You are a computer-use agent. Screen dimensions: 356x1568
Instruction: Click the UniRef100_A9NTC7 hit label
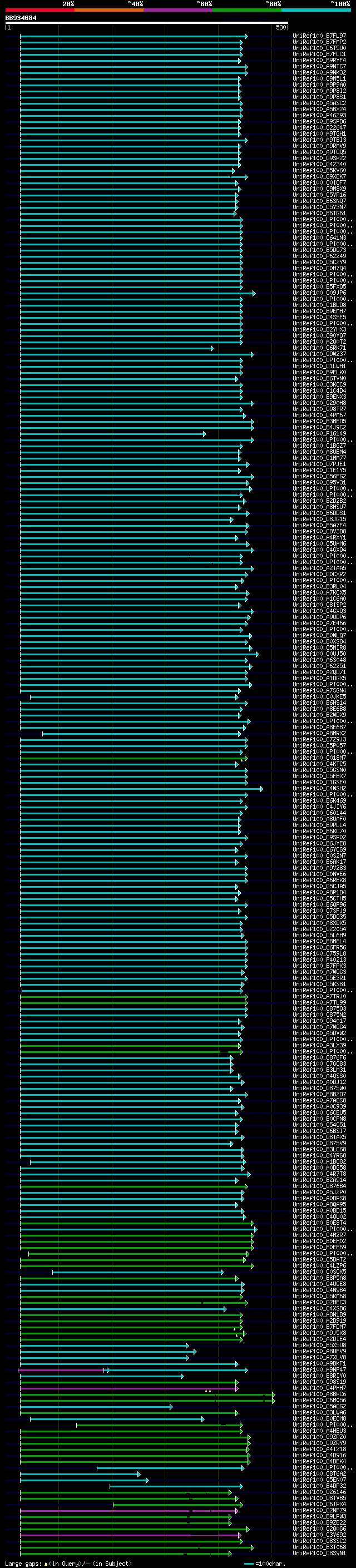click(319, 66)
